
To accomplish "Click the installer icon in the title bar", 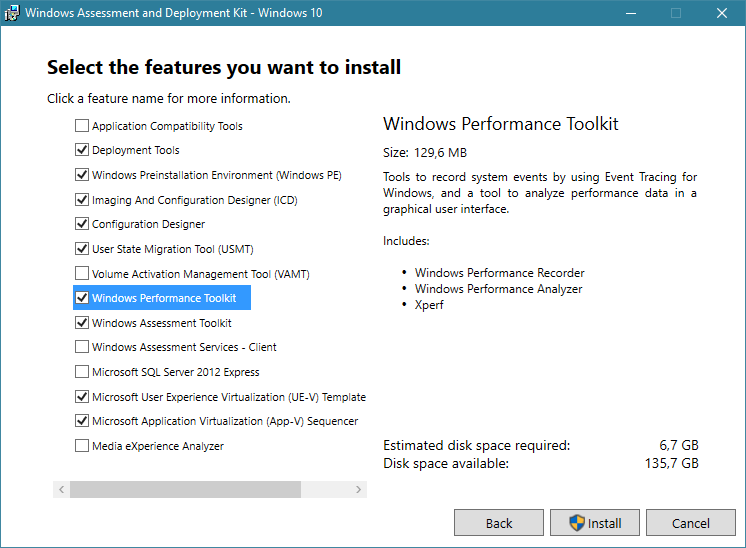I will pos(13,13).
